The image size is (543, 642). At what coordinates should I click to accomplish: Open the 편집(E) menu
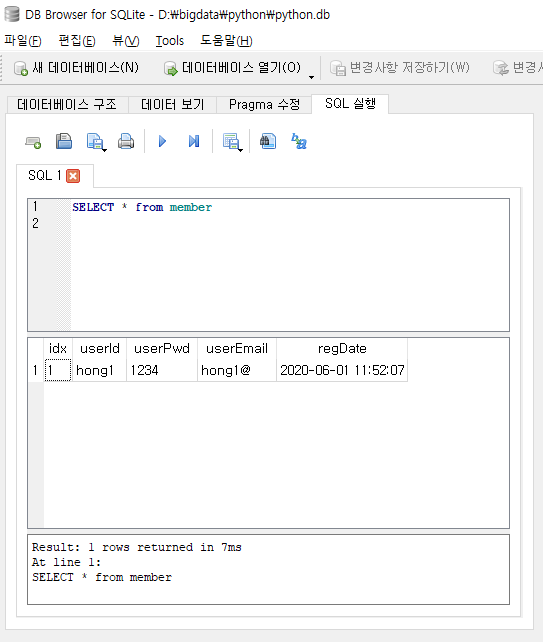click(x=77, y=41)
